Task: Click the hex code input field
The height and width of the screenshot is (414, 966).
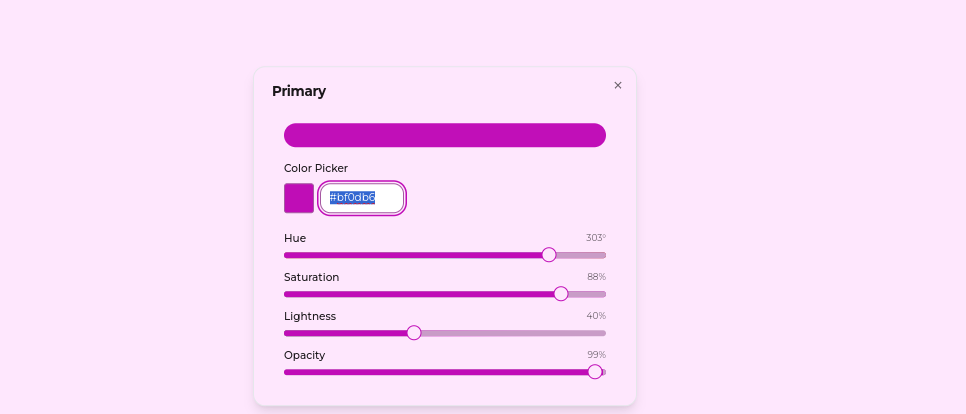Action: 362,198
